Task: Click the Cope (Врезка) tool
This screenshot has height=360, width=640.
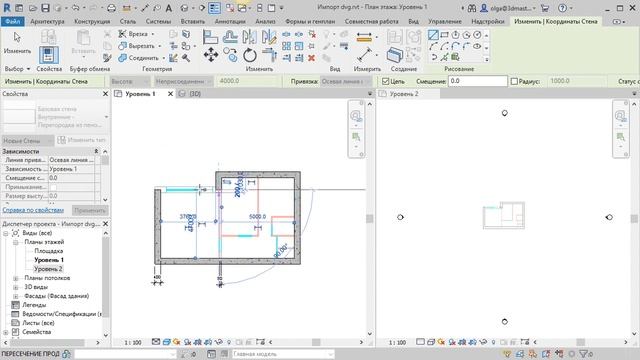Action: click(133, 34)
